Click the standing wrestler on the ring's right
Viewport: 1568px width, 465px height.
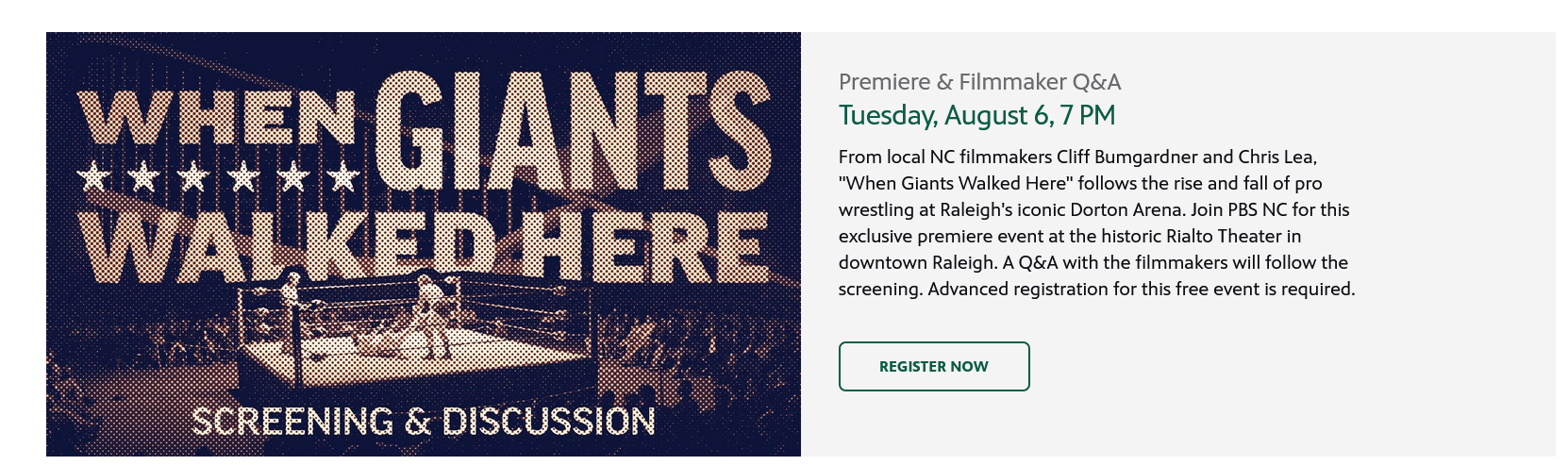click(435, 311)
